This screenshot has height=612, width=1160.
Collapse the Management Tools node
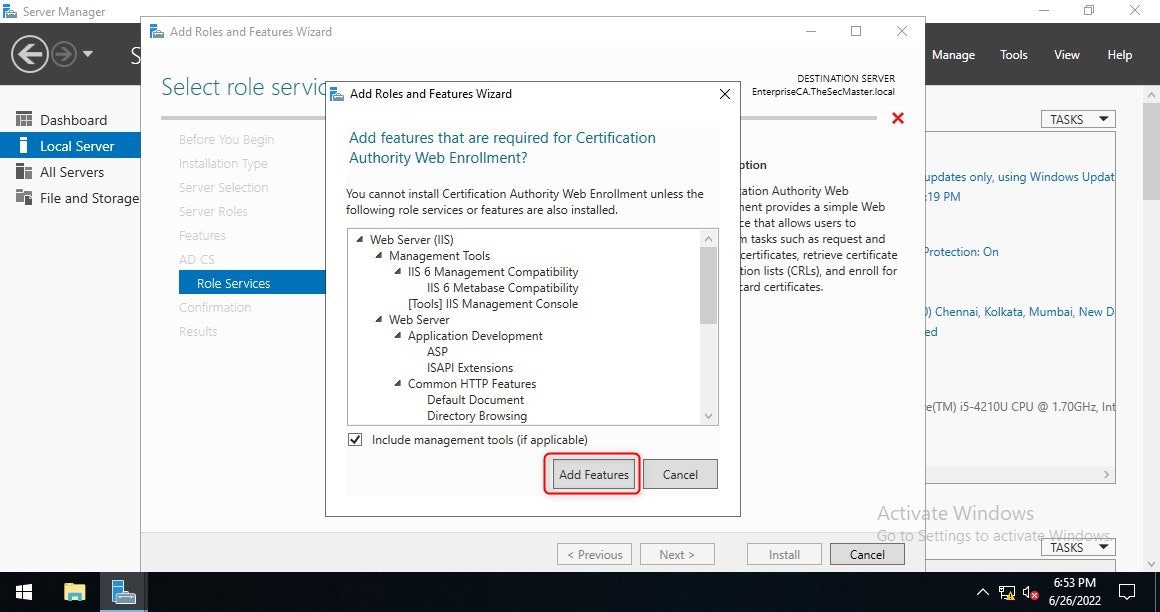pyautogui.click(x=379, y=256)
